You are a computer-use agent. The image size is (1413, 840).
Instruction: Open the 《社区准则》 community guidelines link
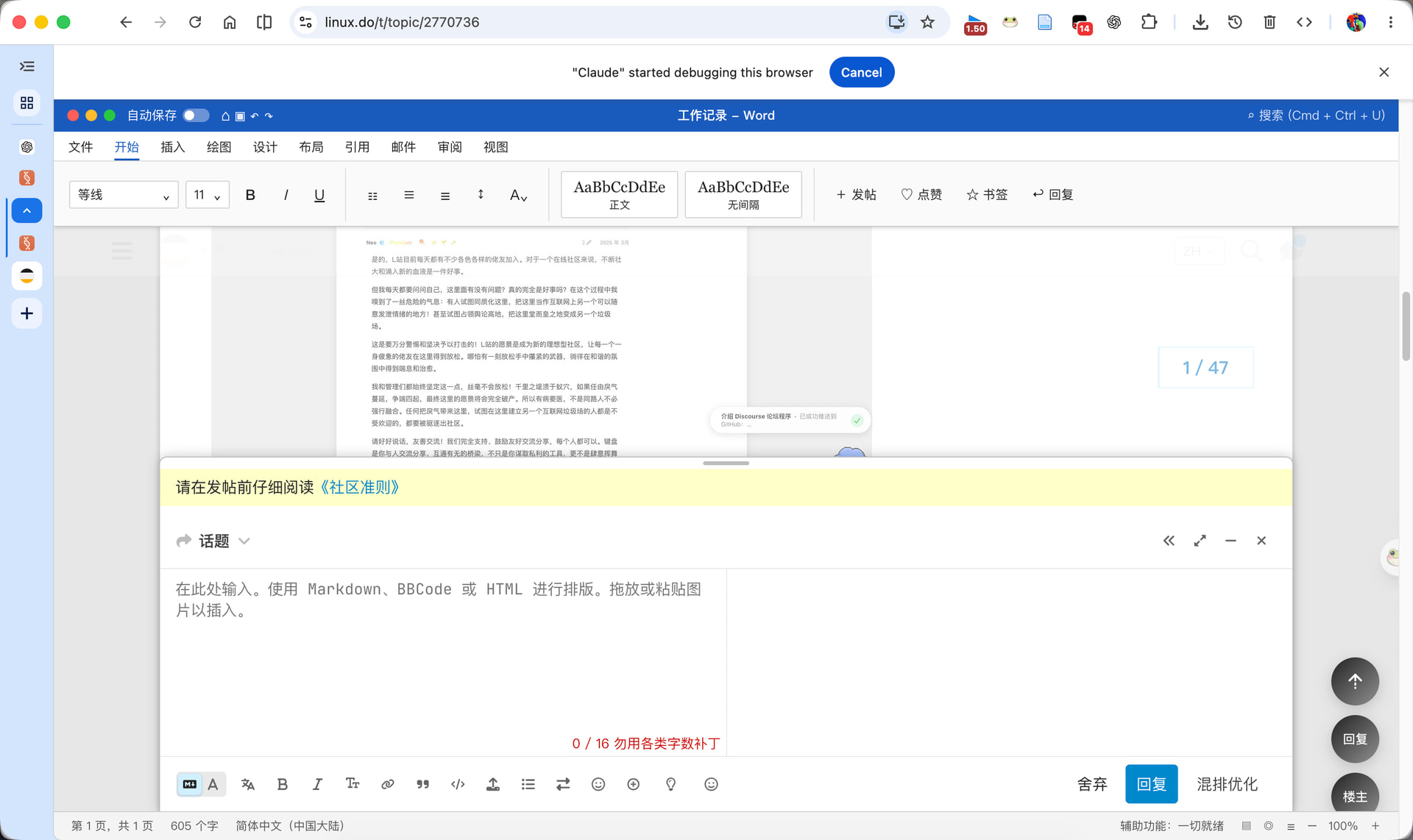[360, 487]
